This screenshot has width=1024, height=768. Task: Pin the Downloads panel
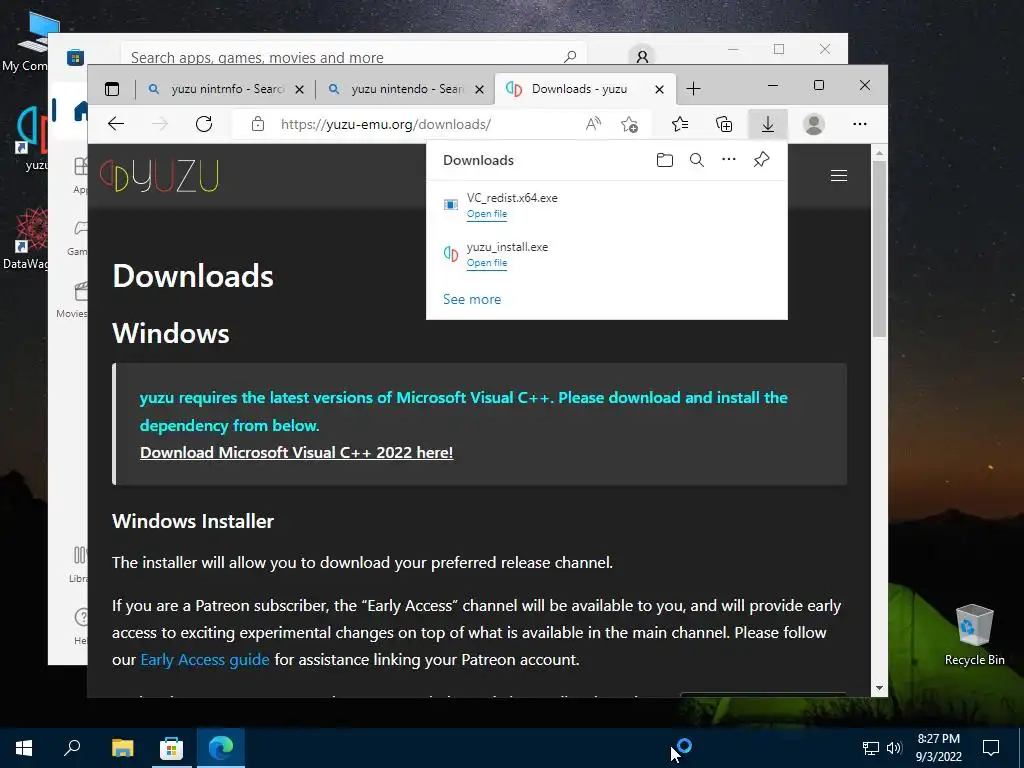(x=761, y=160)
